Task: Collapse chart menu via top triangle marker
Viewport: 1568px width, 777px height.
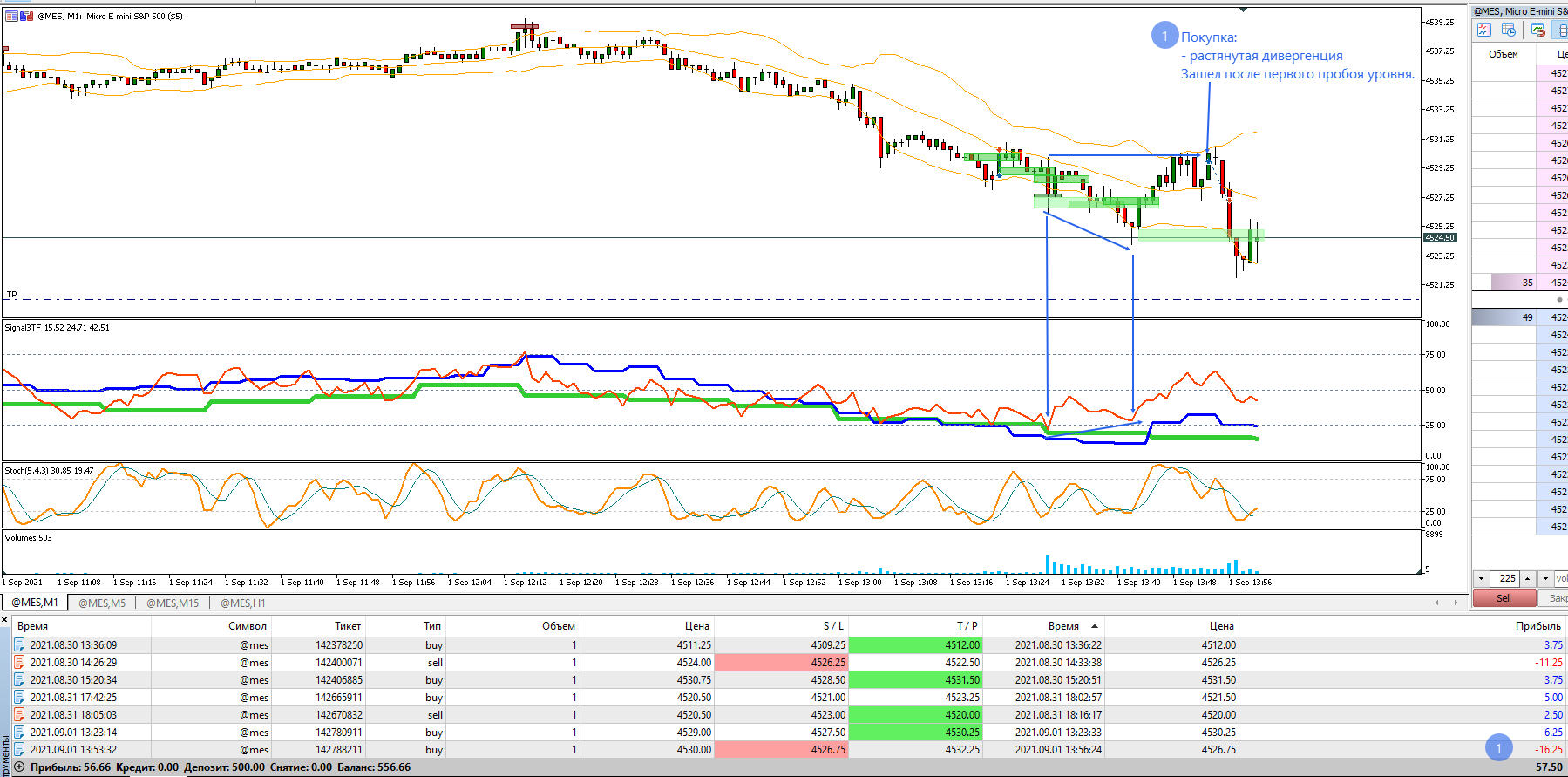Action: point(1244,10)
